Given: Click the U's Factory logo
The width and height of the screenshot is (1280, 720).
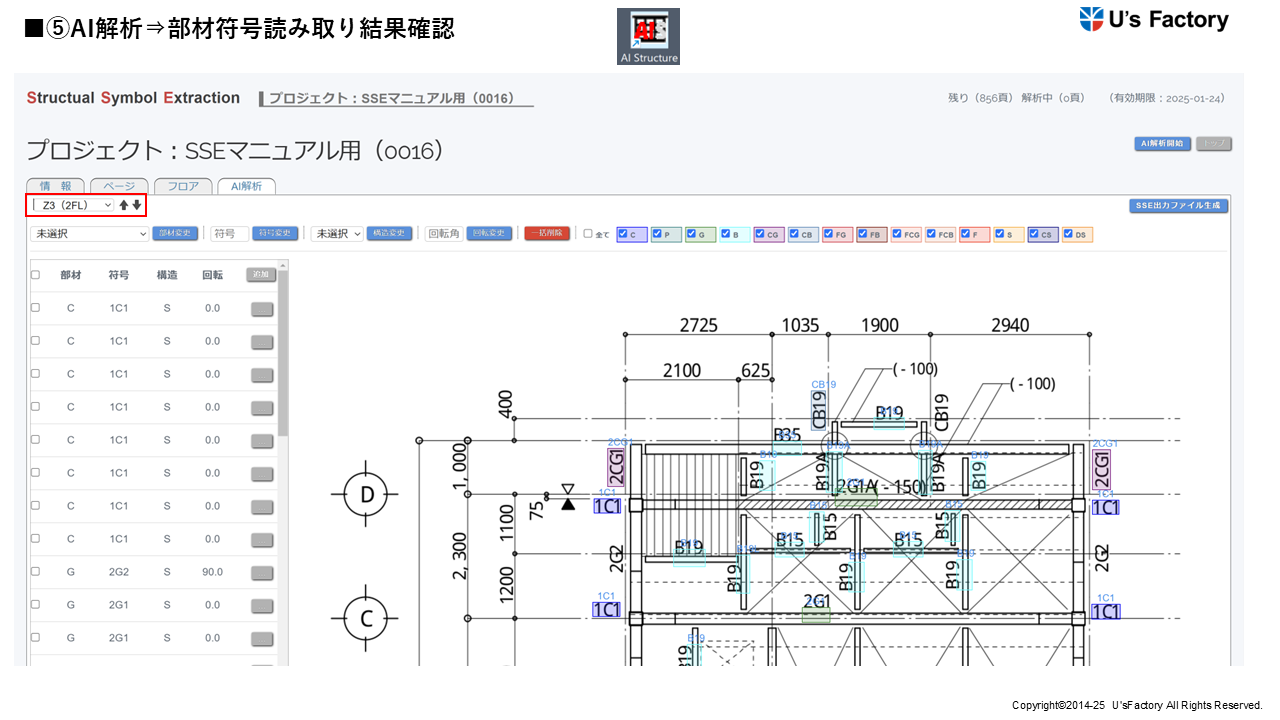Looking at the screenshot, I should [1153, 20].
